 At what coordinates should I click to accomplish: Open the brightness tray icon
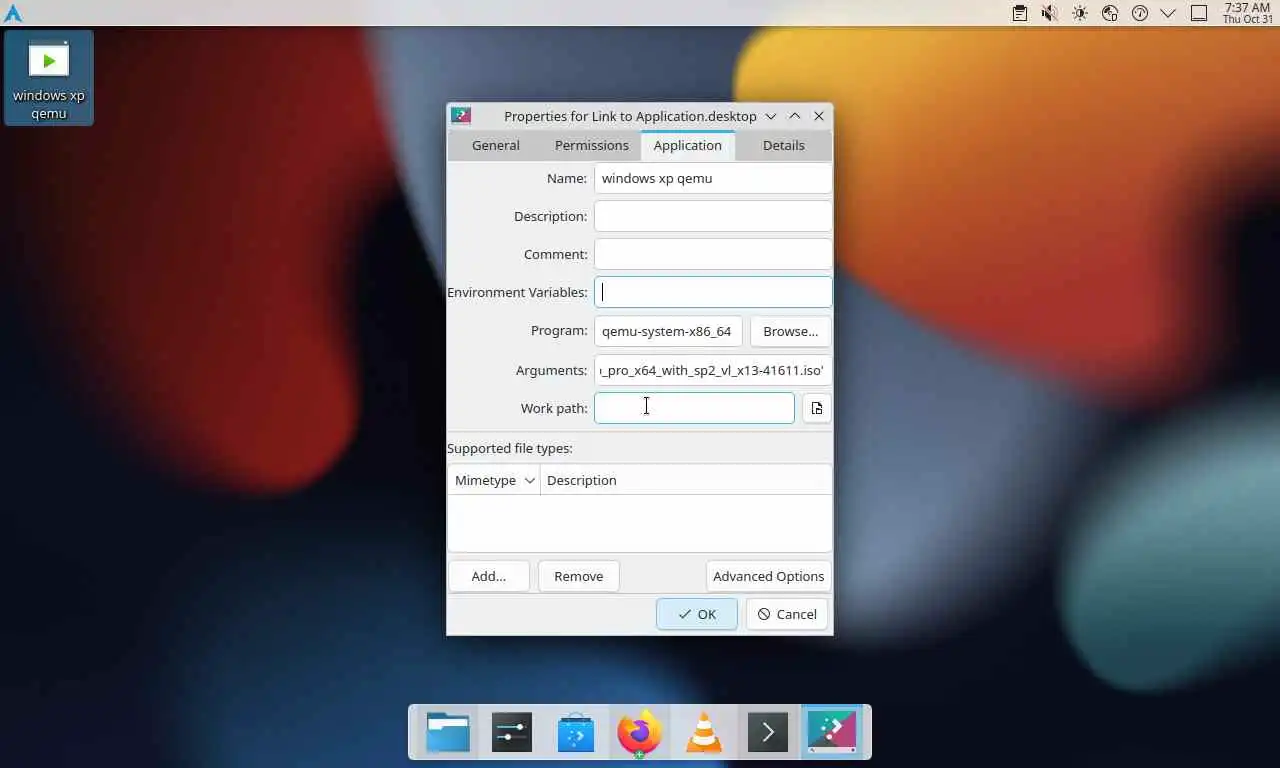click(1079, 13)
